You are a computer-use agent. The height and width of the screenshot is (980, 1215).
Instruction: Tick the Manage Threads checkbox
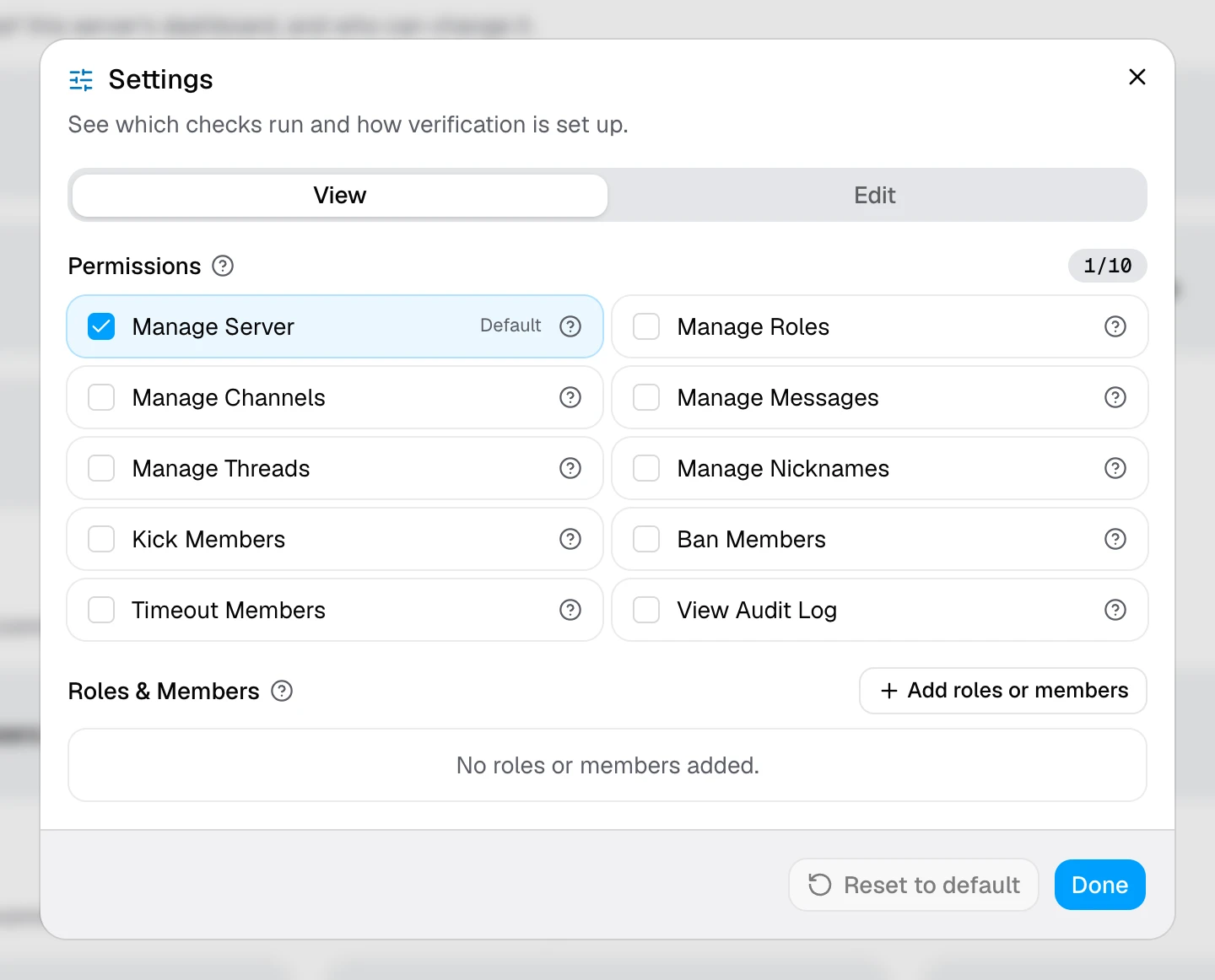pyautogui.click(x=101, y=468)
